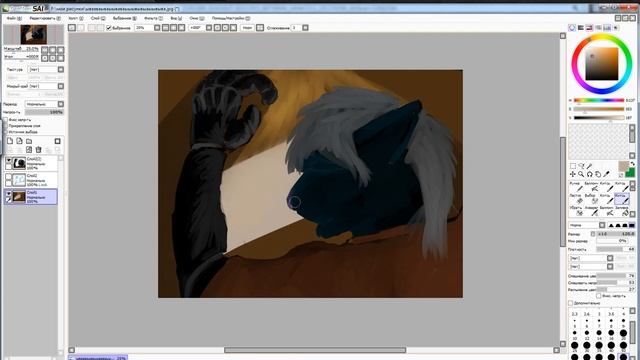Enable Фикс. непрозр. checkbox in layer panel
Screen dimensions: 640x360
[x=6, y=120]
